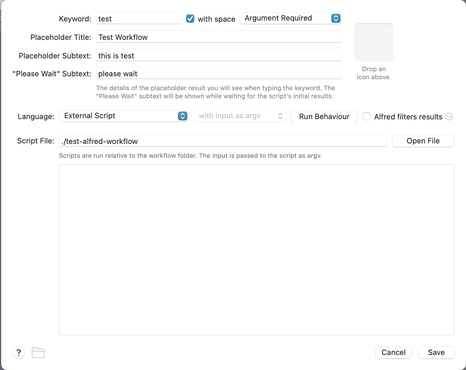Image resolution: width=466 pixels, height=370 pixels.
Task: Click the help question mark icon
Action: click(x=19, y=352)
